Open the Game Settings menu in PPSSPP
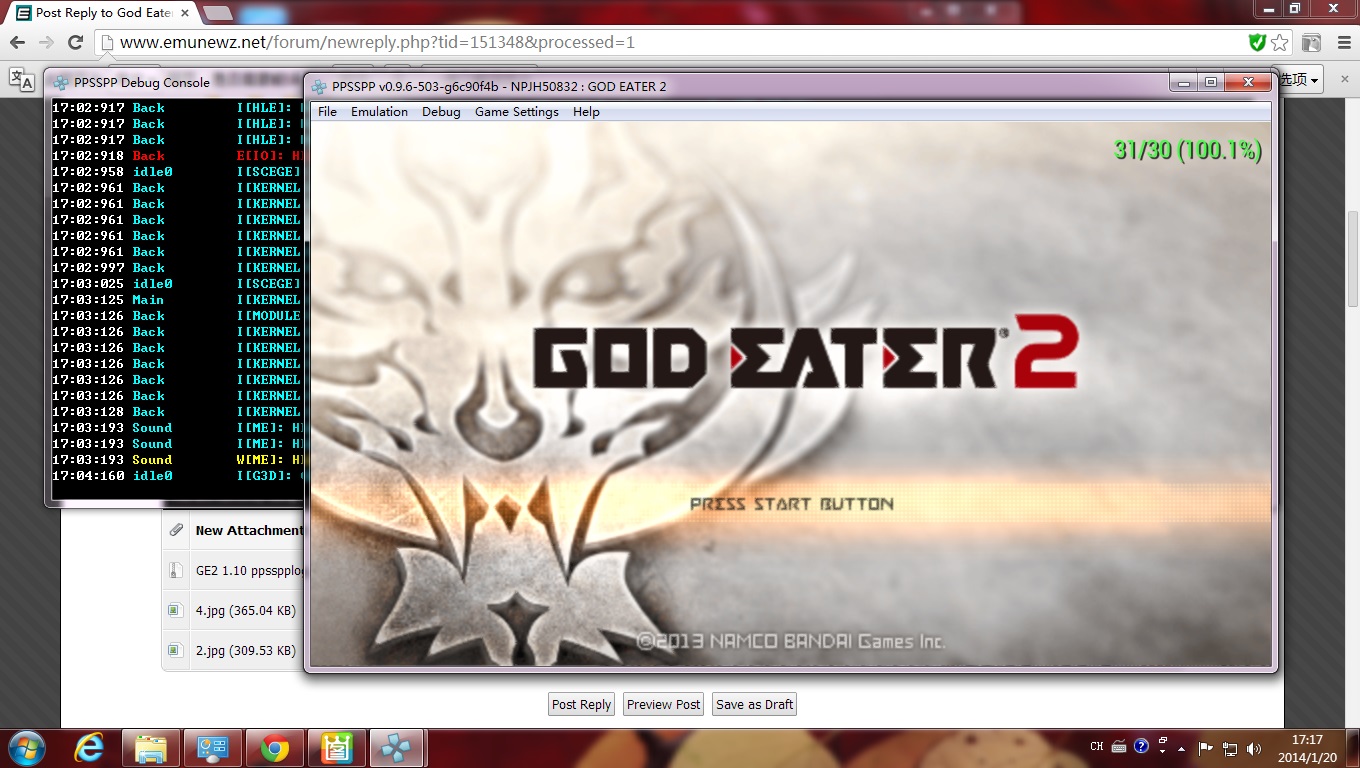Screen dimensions: 1360x768 click(516, 112)
